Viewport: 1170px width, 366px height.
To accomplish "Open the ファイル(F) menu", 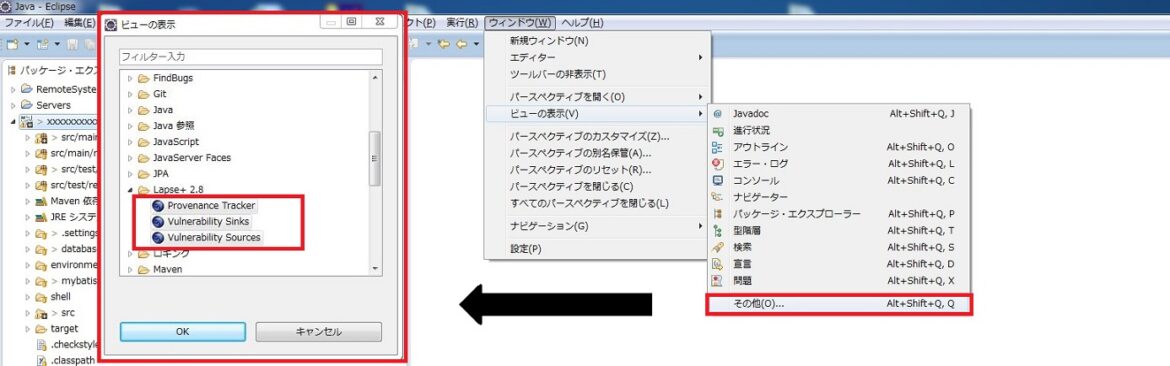I will click(29, 22).
